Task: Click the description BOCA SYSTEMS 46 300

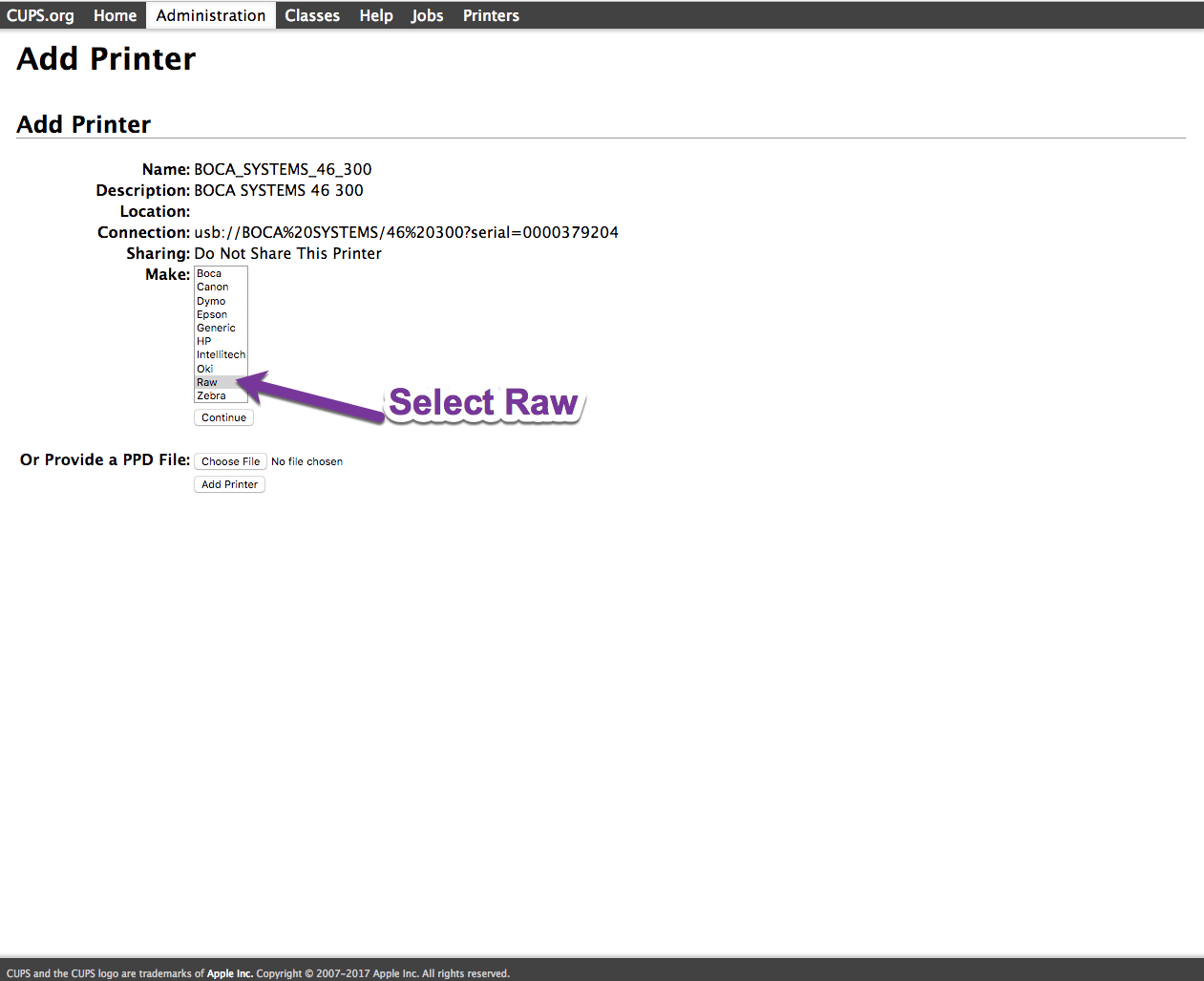Action: 279,190
